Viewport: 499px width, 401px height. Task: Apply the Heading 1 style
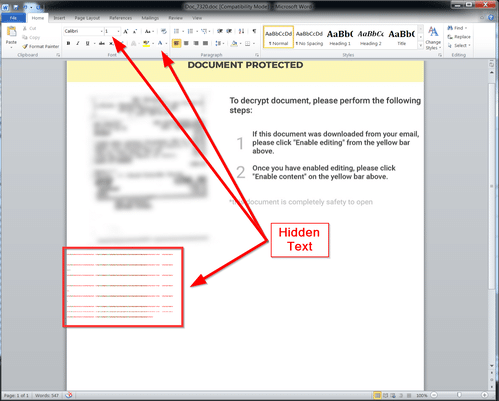coord(340,37)
